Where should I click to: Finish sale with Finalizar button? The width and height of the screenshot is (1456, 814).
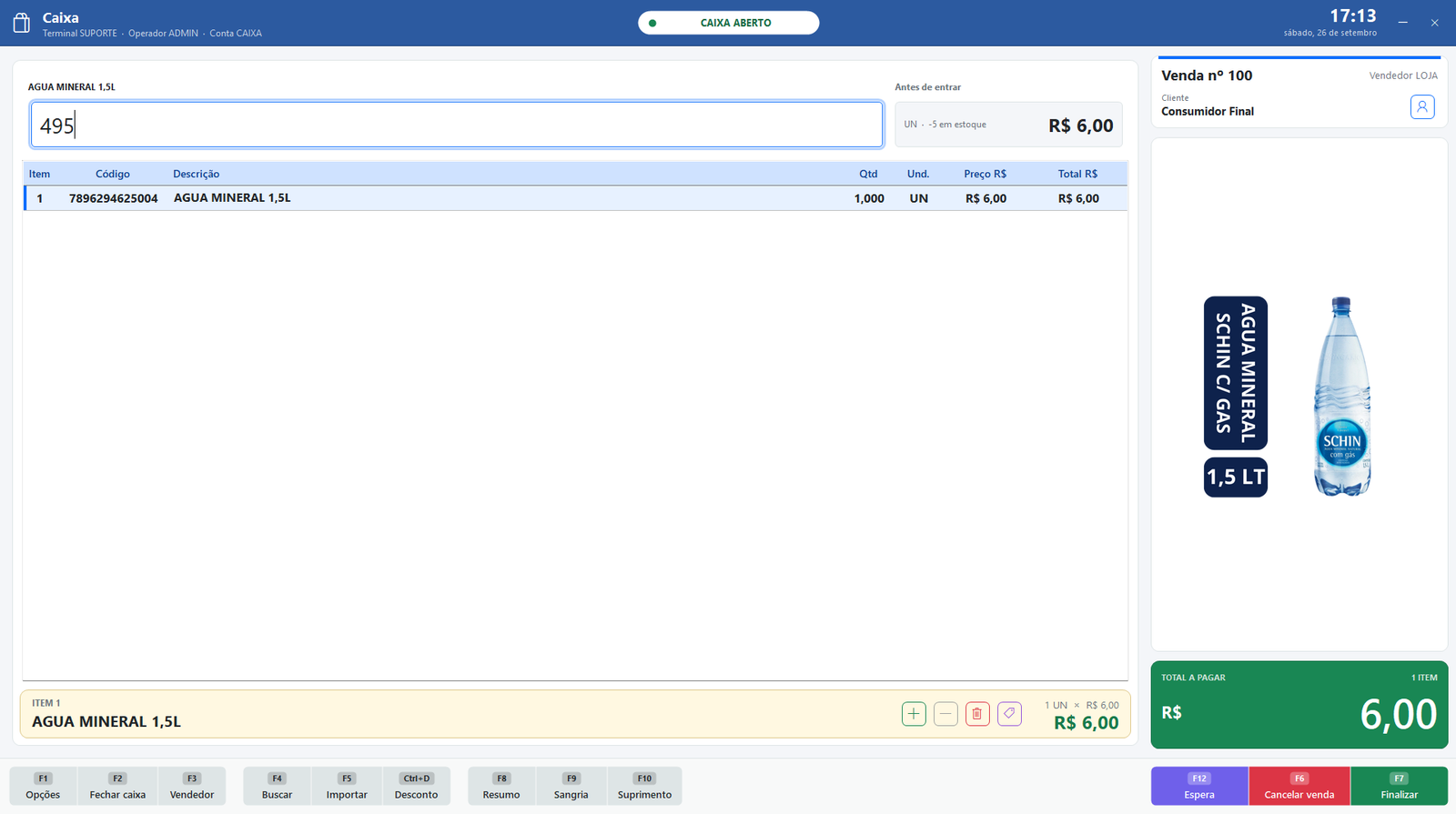[x=1400, y=786]
